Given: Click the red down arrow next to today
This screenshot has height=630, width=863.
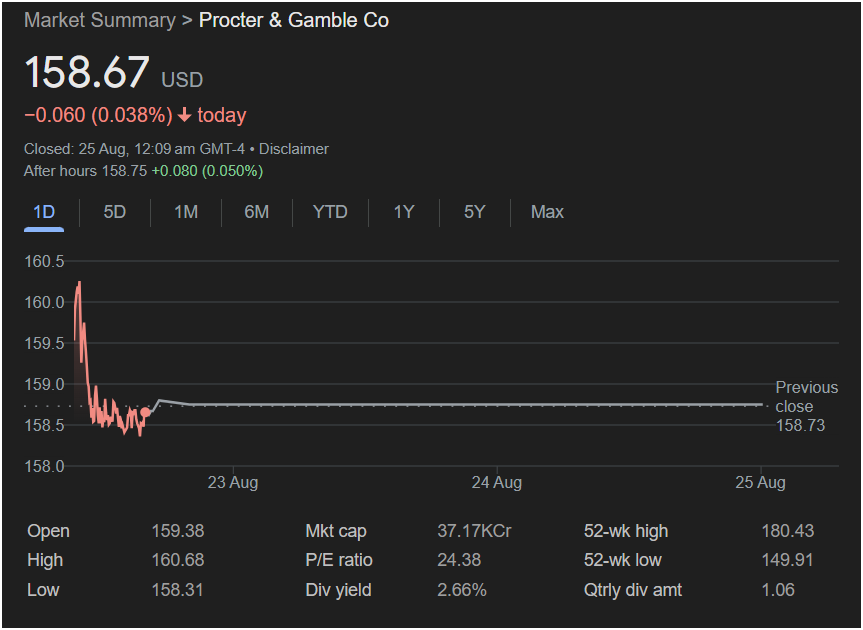Looking at the screenshot, I should click(184, 115).
